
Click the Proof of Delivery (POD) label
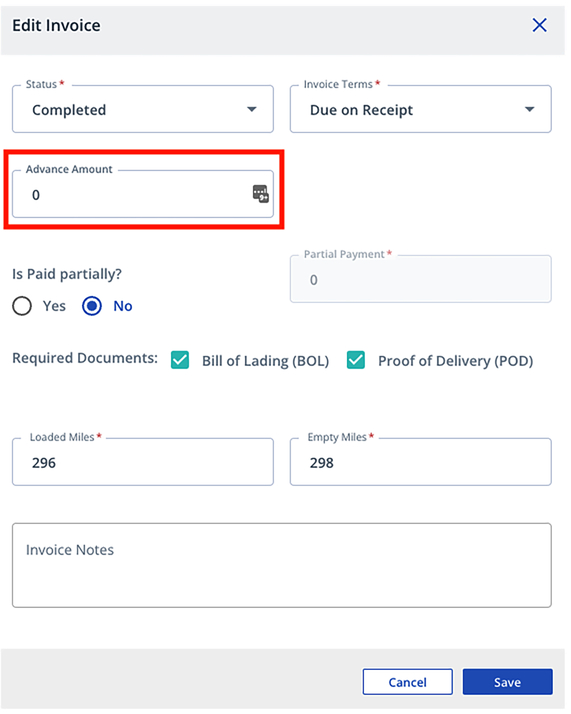(x=455, y=361)
